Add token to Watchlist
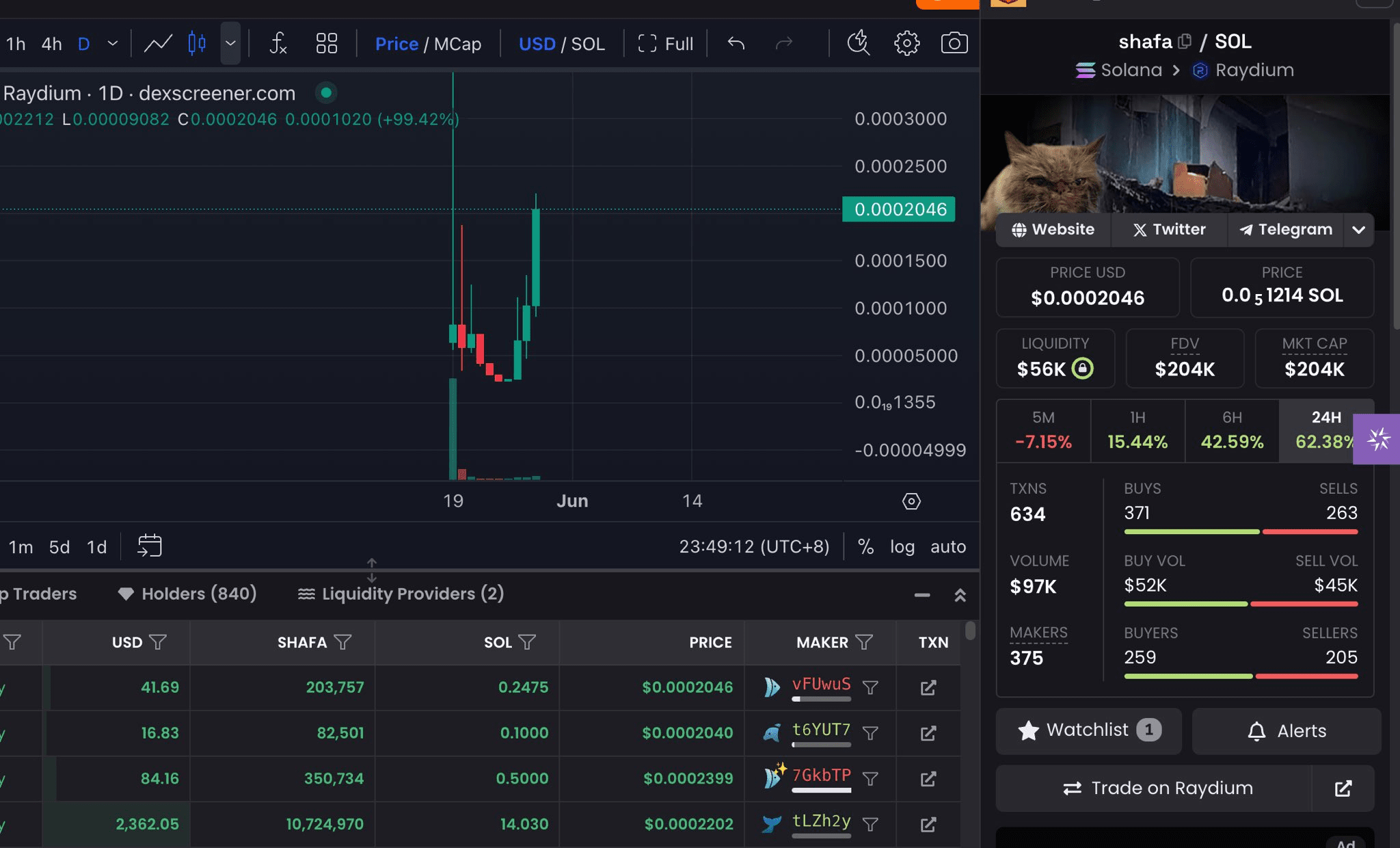This screenshot has height=848, width=1400. [1088, 730]
